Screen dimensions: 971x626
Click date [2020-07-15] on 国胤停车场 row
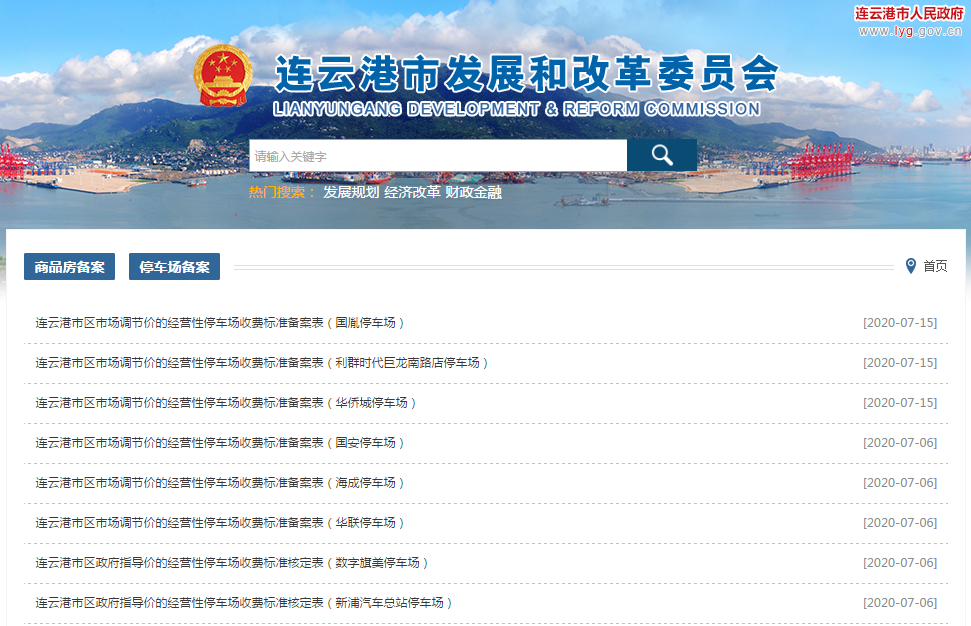[x=900, y=323]
